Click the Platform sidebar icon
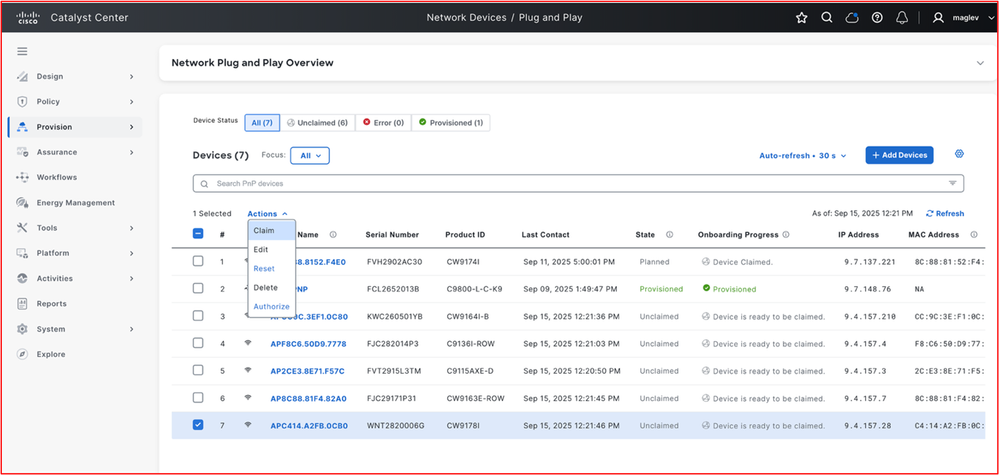This screenshot has height=475, width=999. 22,253
